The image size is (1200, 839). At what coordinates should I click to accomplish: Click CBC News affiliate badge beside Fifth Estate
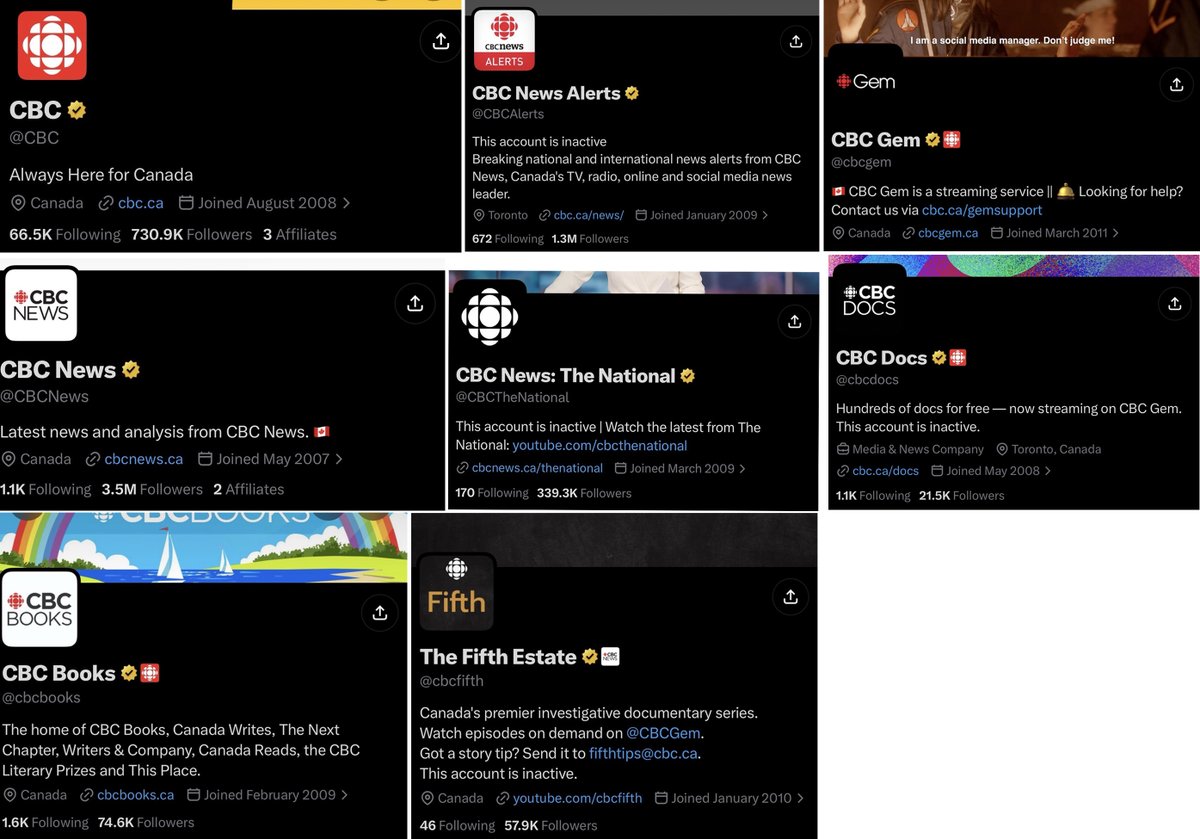point(610,657)
